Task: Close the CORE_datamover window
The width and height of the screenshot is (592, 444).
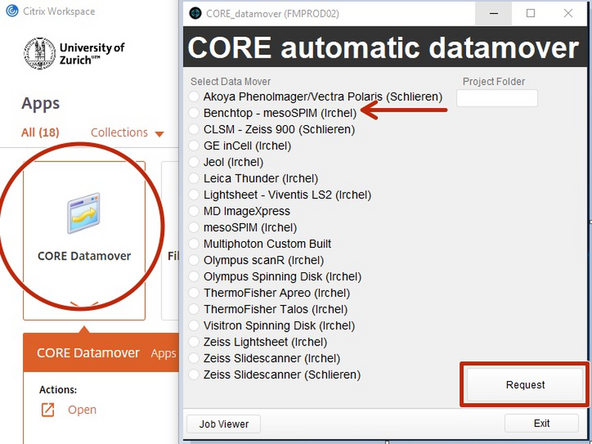Action: click(568, 13)
